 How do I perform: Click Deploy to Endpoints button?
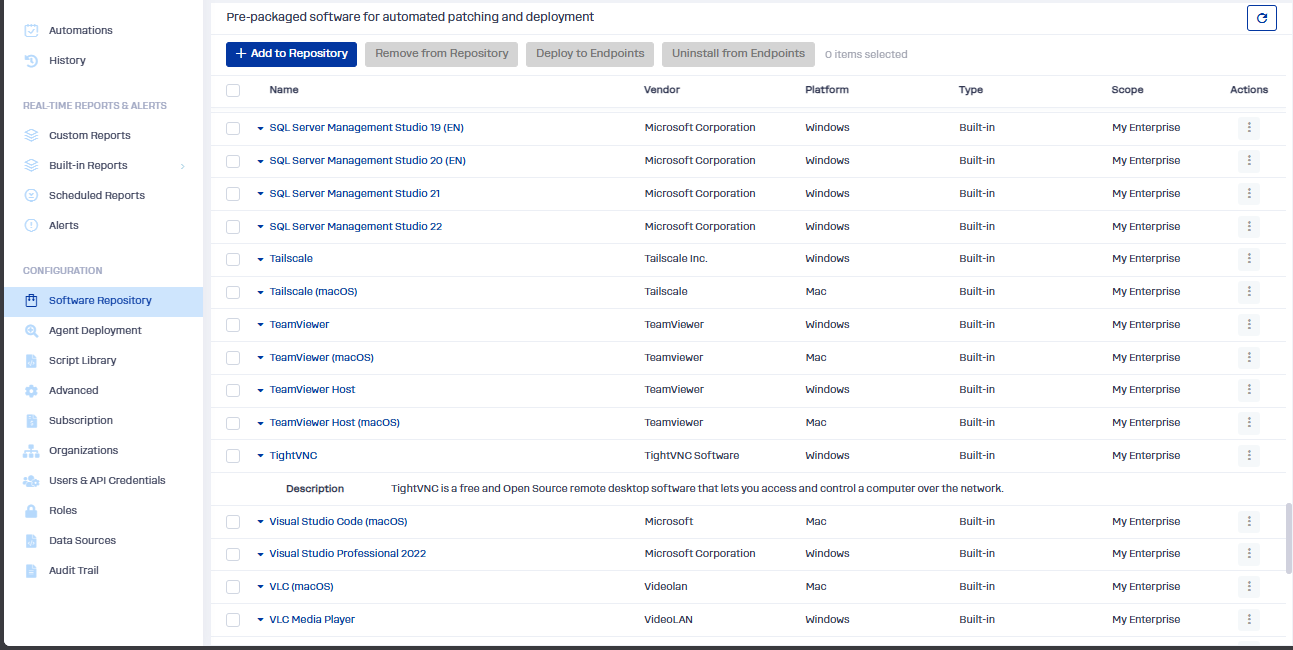(x=590, y=54)
